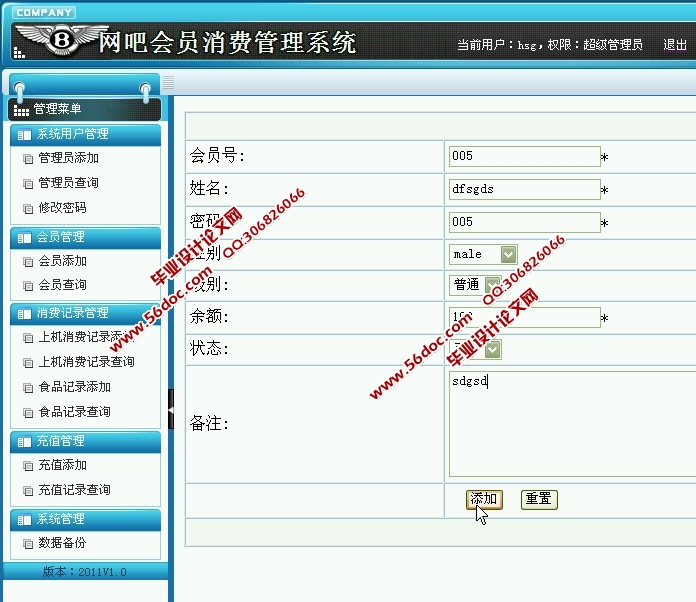This screenshot has width=696, height=602.
Task: Focus the 会员号 input field
Action: point(525,156)
